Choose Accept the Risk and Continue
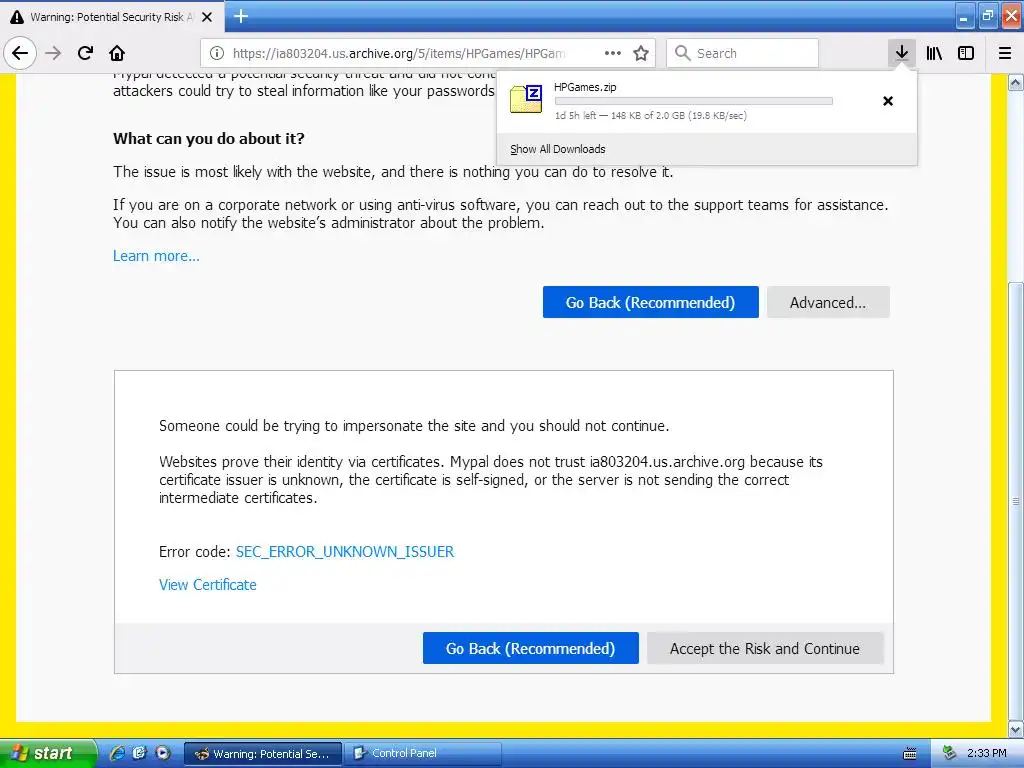Viewport: 1024px width, 768px height. pyautogui.click(x=765, y=648)
